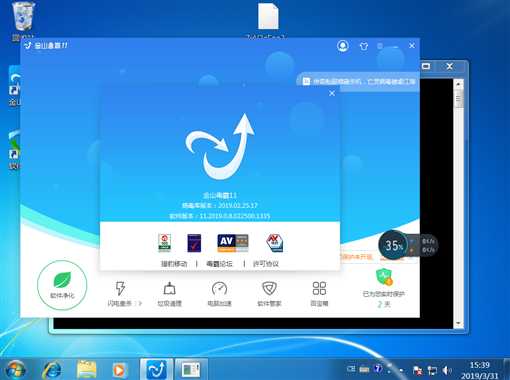The width and height of the screenshot is (510, 380).
Task: Open the Recycle Bin on desktop
Action: click(x=23, y=20)
